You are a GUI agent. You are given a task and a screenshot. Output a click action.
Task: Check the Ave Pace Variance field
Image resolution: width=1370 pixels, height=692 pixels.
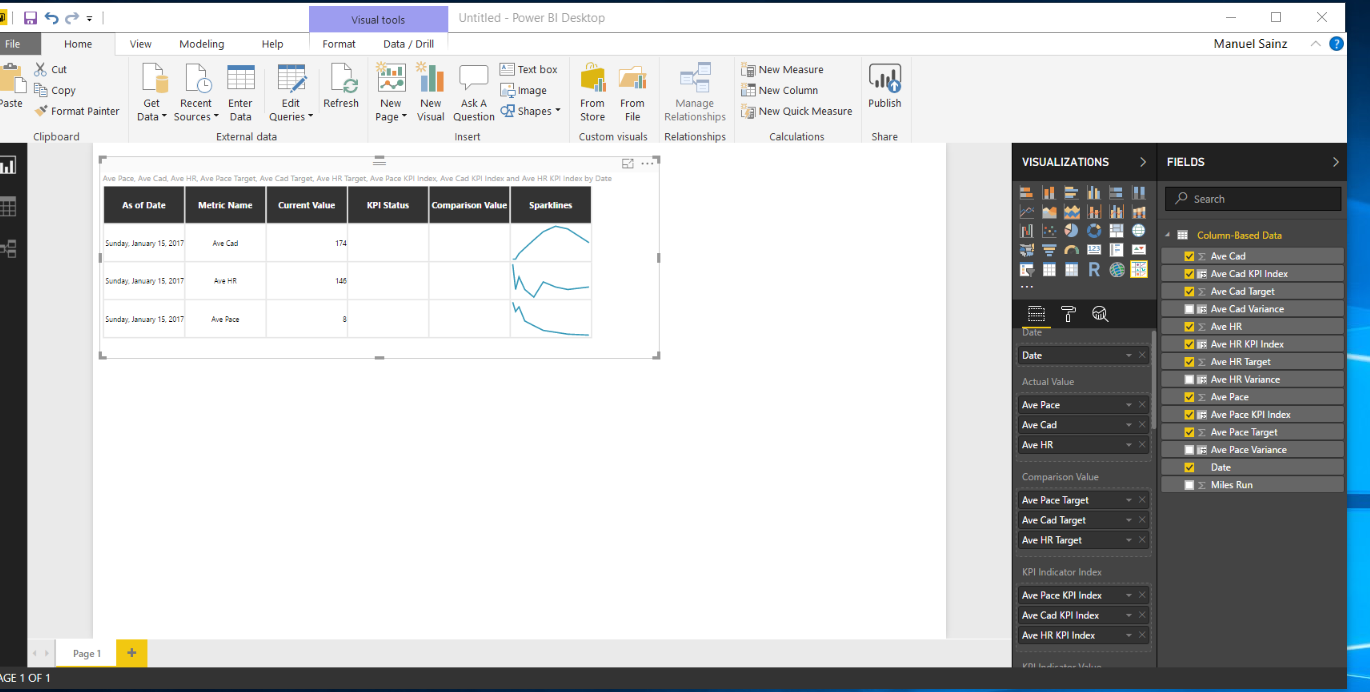click(x=1189, y=450)
